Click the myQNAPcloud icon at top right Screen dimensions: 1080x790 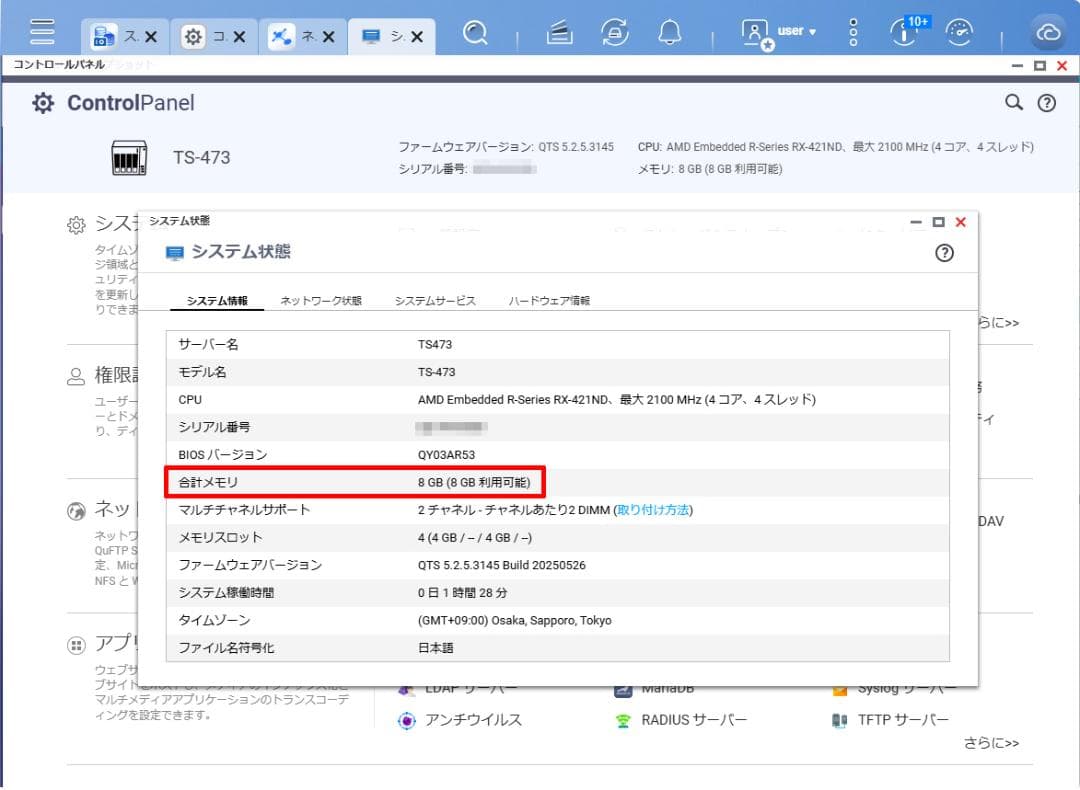(x=1048, y=34)
